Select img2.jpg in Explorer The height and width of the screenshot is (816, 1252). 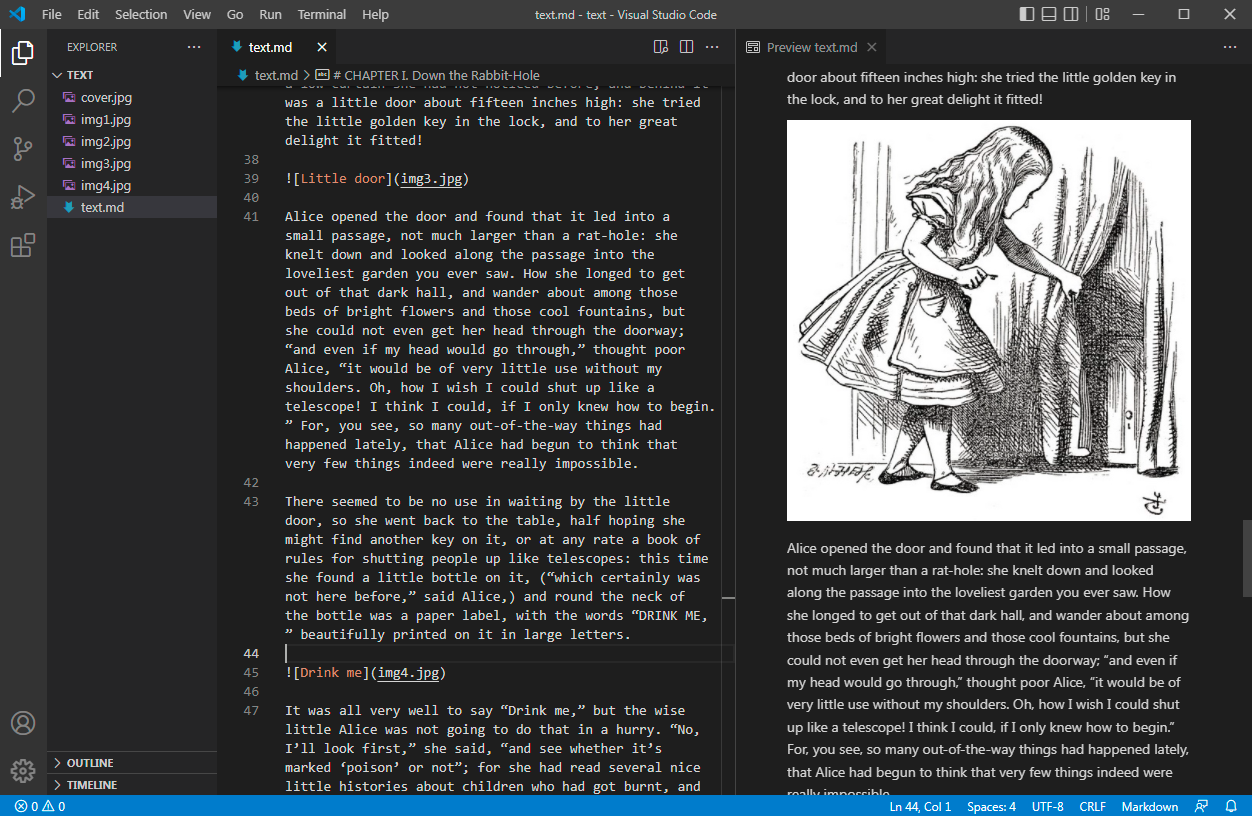132,141
